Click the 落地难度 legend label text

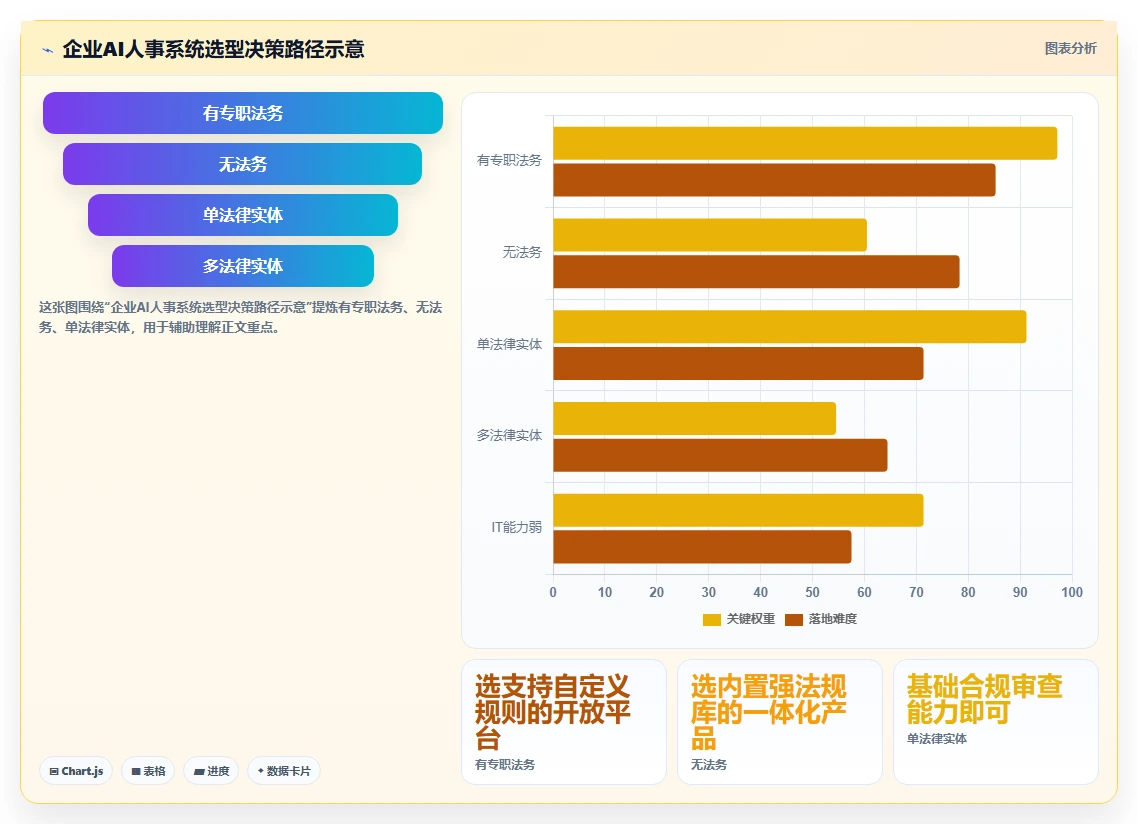click(x=833, y=619)
